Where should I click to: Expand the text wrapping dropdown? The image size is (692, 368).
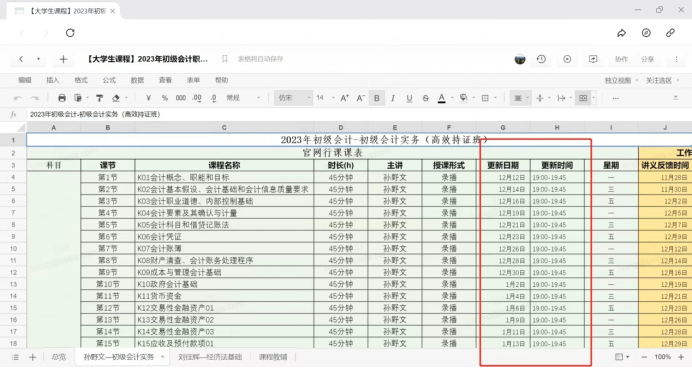tap(571, 98)
